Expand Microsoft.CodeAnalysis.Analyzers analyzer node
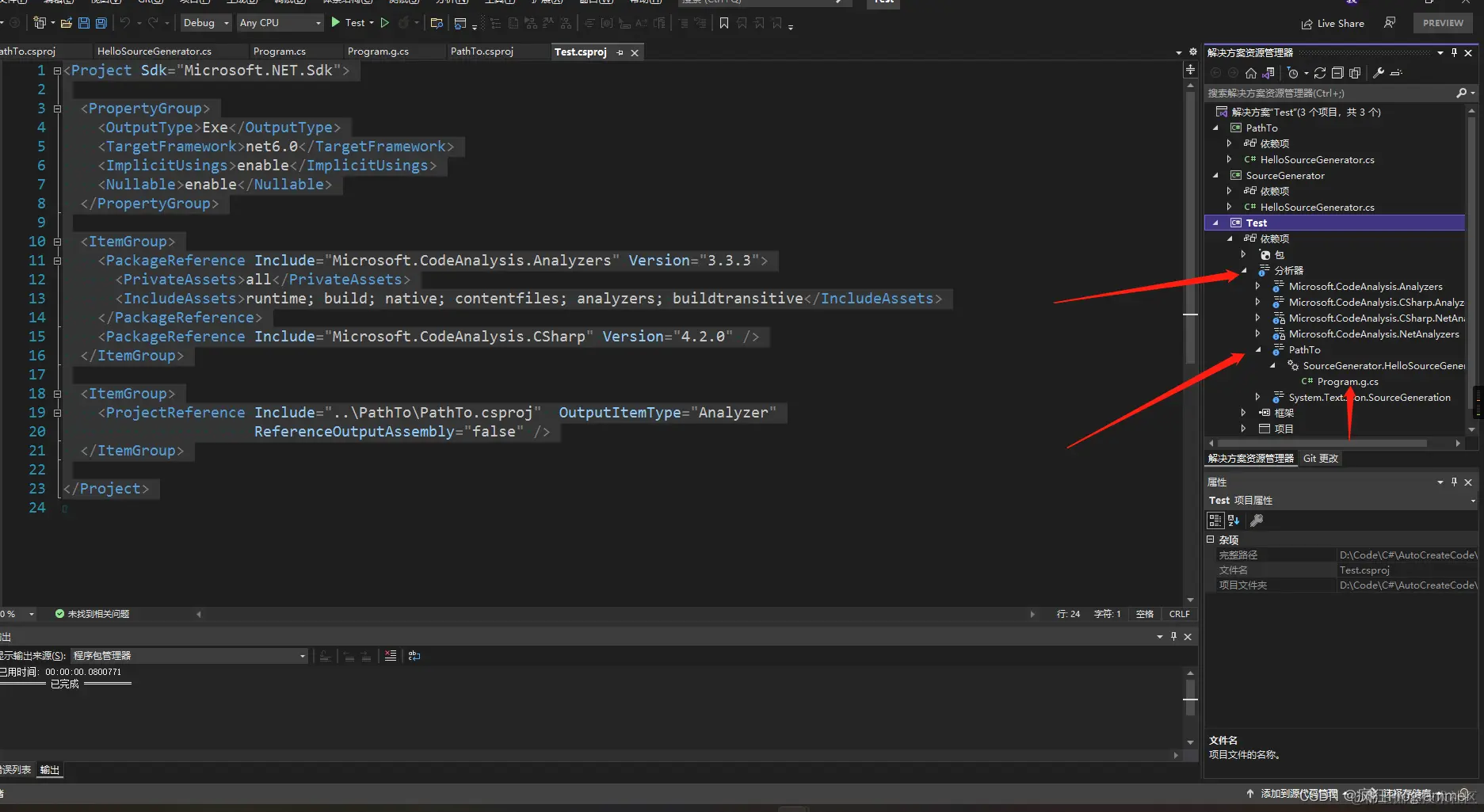The image size is (1484, 812). [x=1258, y=286]
